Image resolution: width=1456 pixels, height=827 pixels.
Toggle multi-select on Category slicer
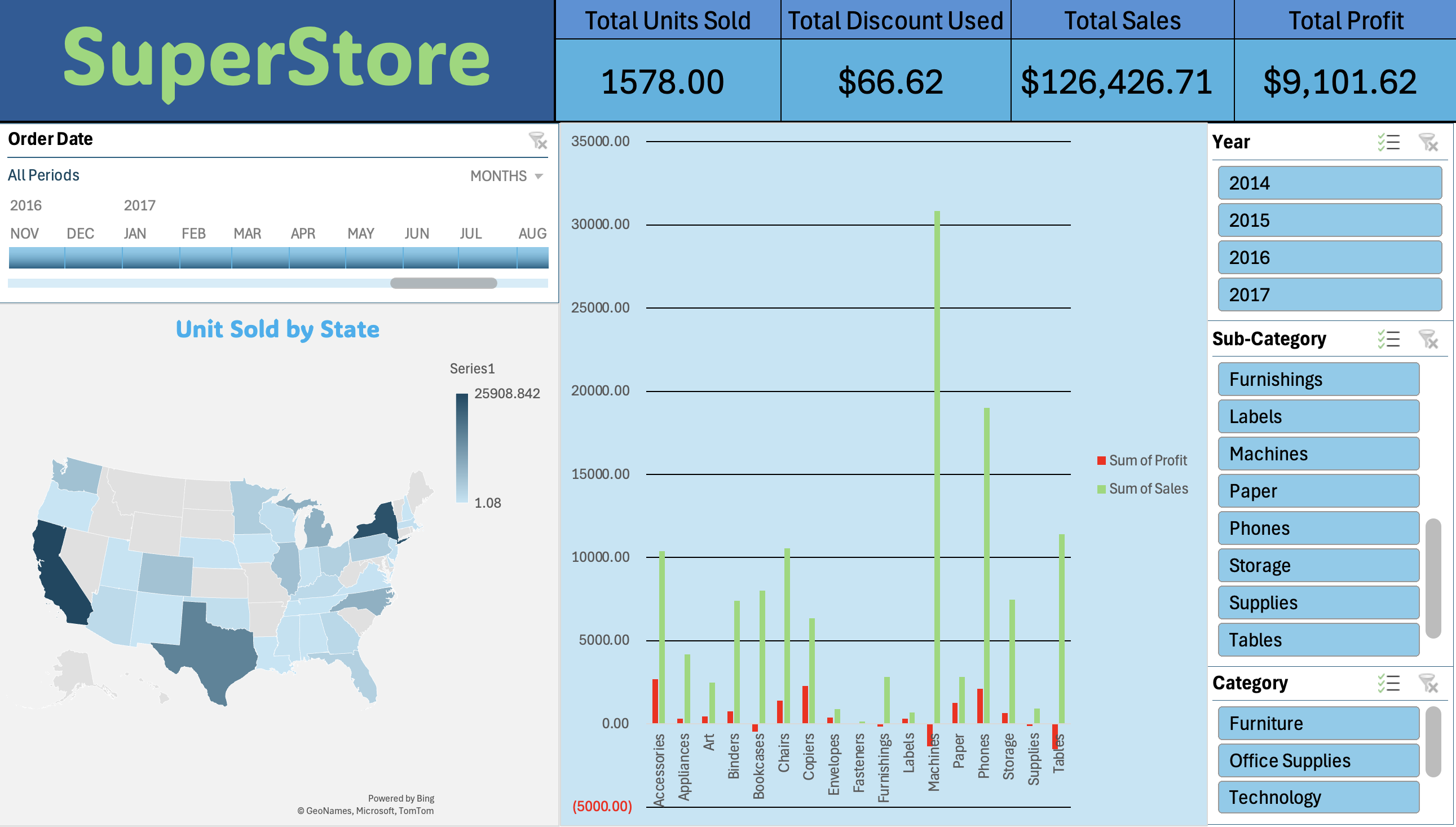[x=1388, y=683]
